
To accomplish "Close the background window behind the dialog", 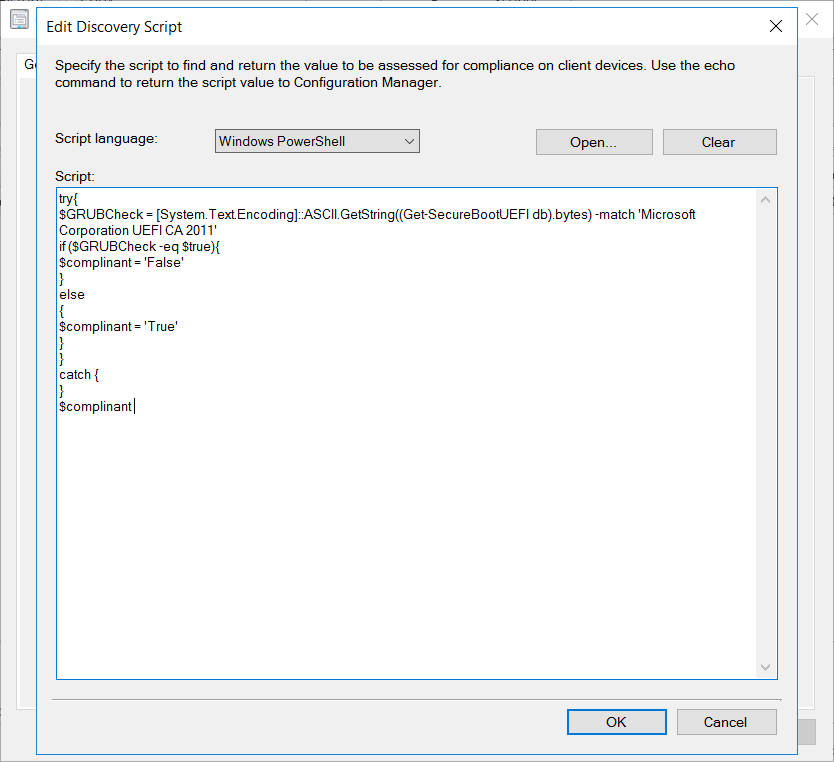I will point(812,20).
